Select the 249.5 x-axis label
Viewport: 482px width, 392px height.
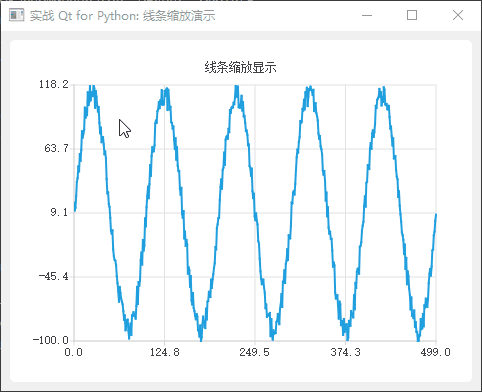(254, 352)
